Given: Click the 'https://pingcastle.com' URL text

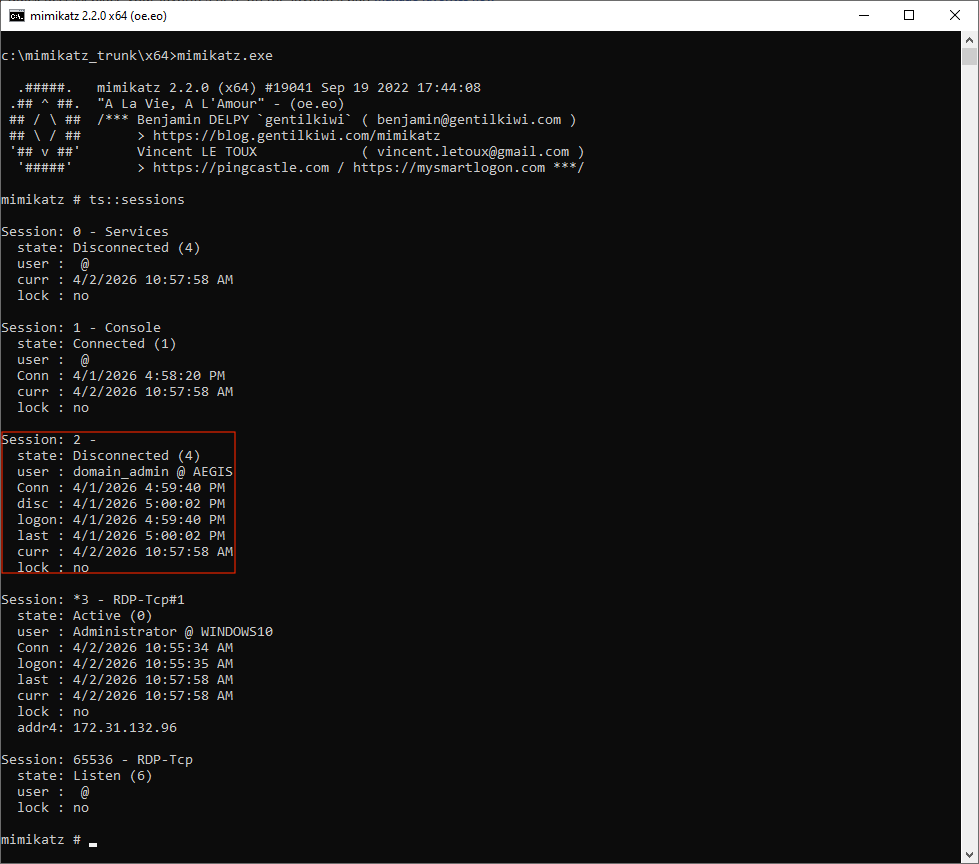Looking at the screenshot, I should pyautogui.click(x=241, y=167).
